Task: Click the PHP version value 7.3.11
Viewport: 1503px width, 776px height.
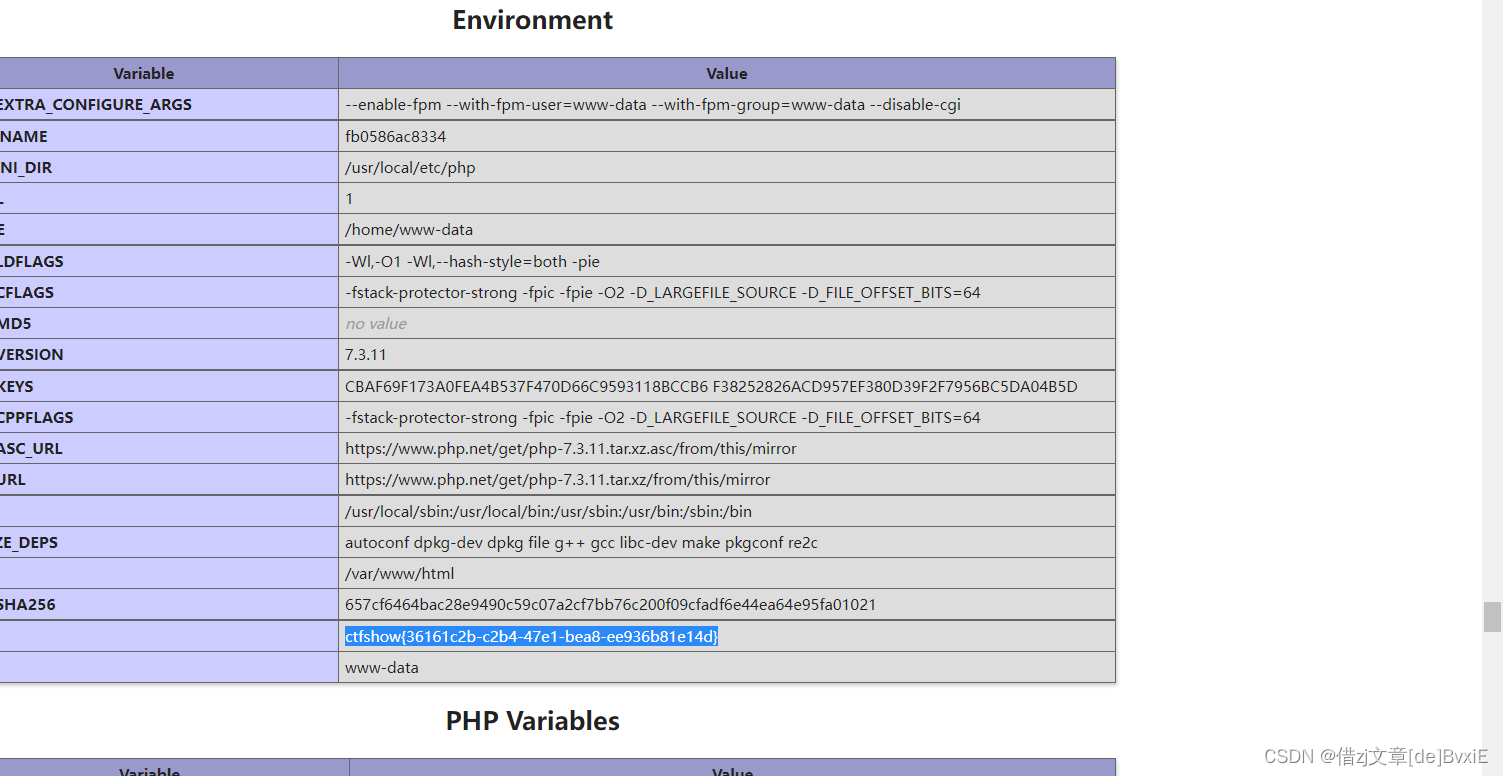Action: [366, 354]
